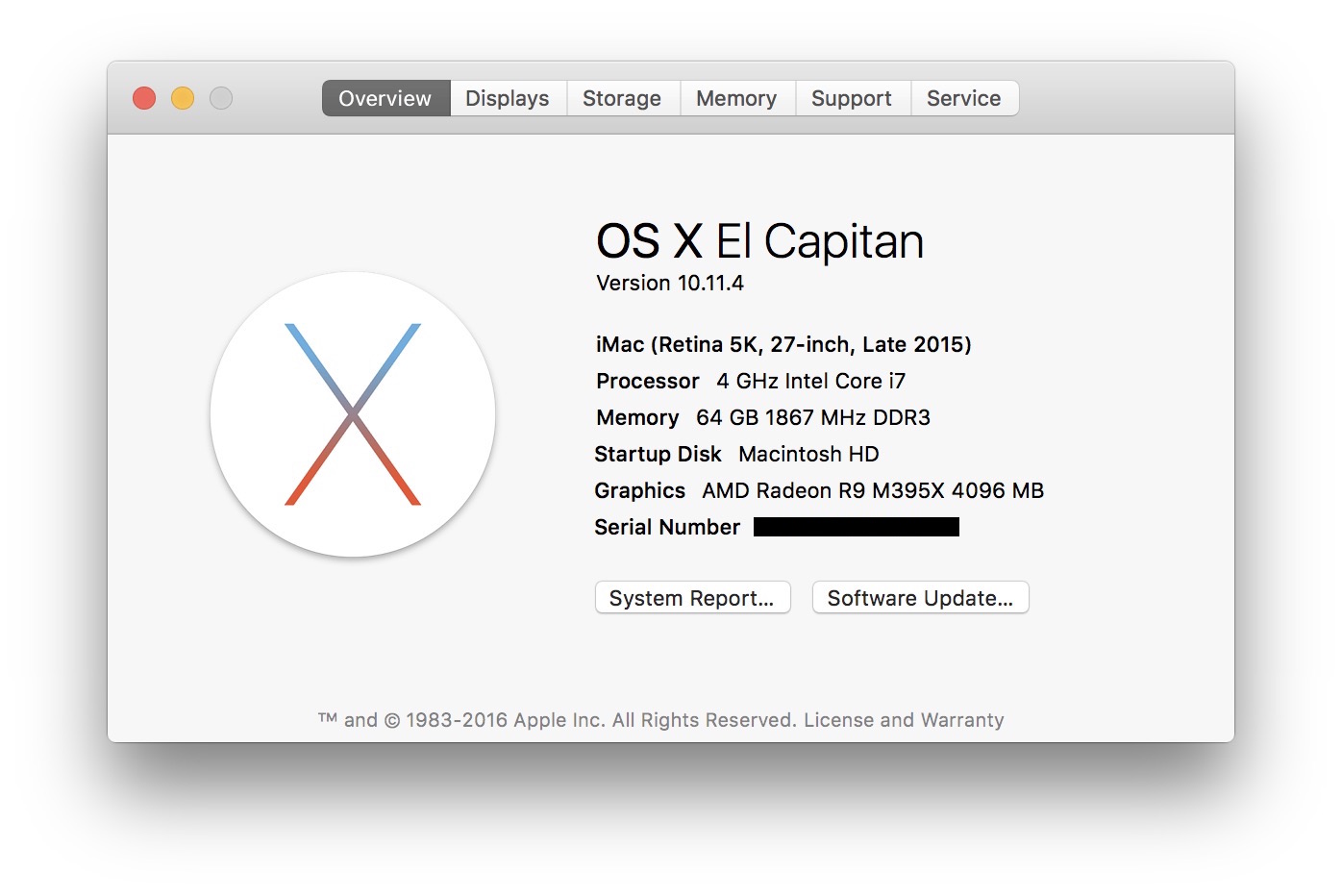Viewport: 1342px width, 896px height.
Task: Click the disabled gray zoom button
Action: (221, 98)
